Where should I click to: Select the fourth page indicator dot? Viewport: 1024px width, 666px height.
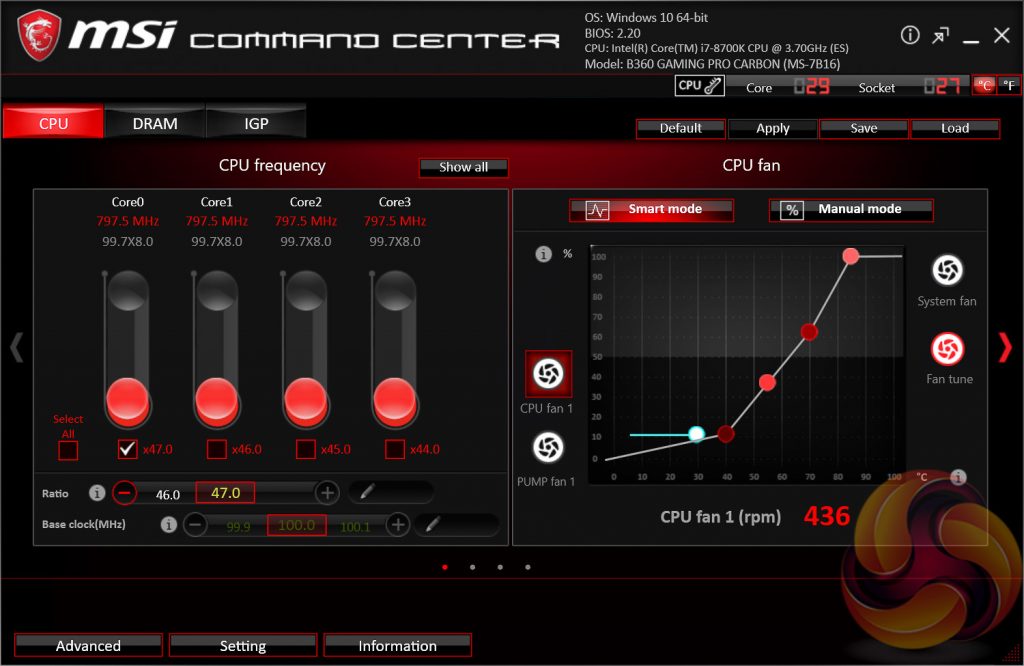(528, 567)
